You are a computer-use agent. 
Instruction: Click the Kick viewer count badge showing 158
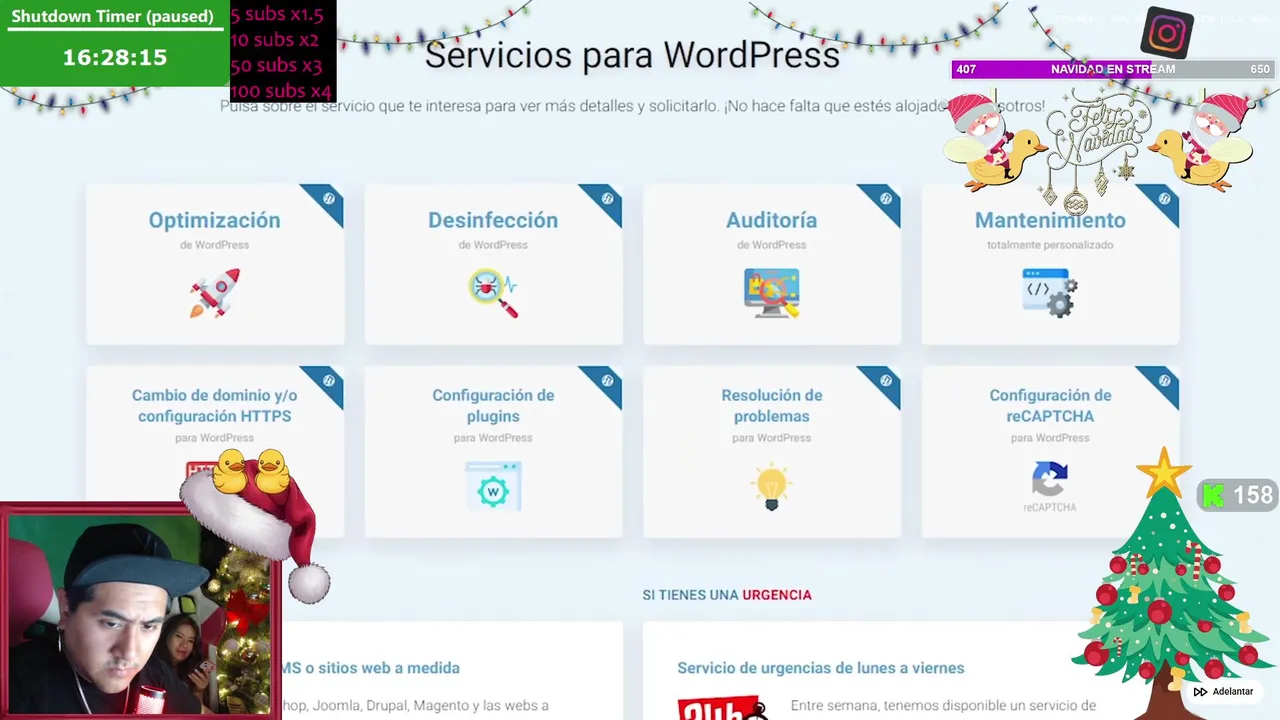coord(1238,495)
